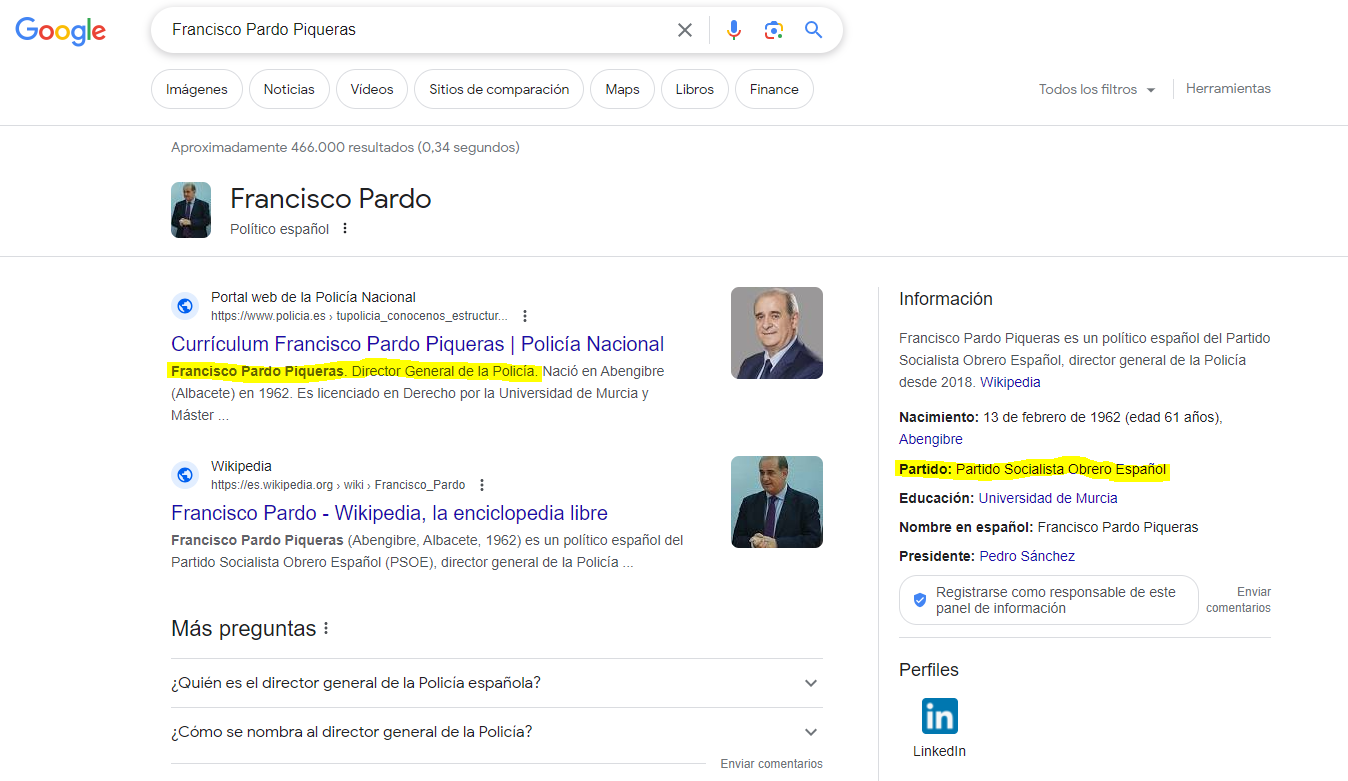The image size is (1348, 781).
Task: Expand ¿Cómo se nombra al director general de la Policía?
Action: (497, 732)
